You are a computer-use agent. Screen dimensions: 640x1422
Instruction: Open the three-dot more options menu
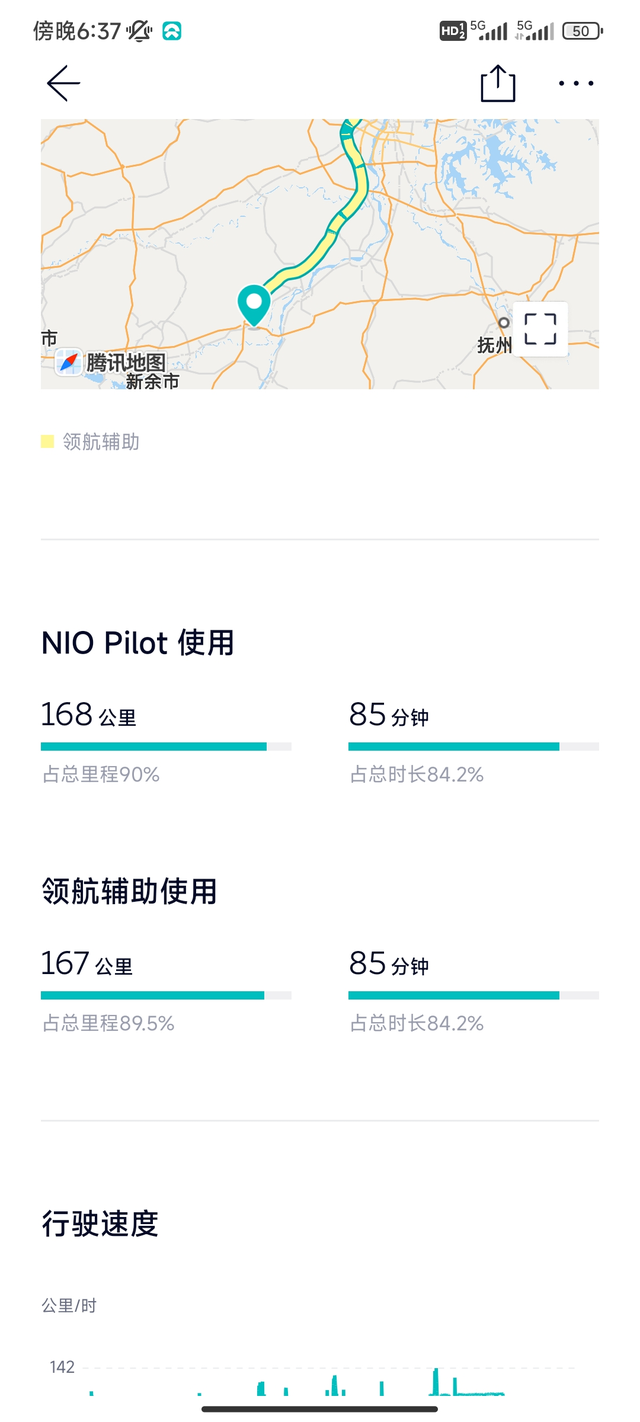click(576, 84)
